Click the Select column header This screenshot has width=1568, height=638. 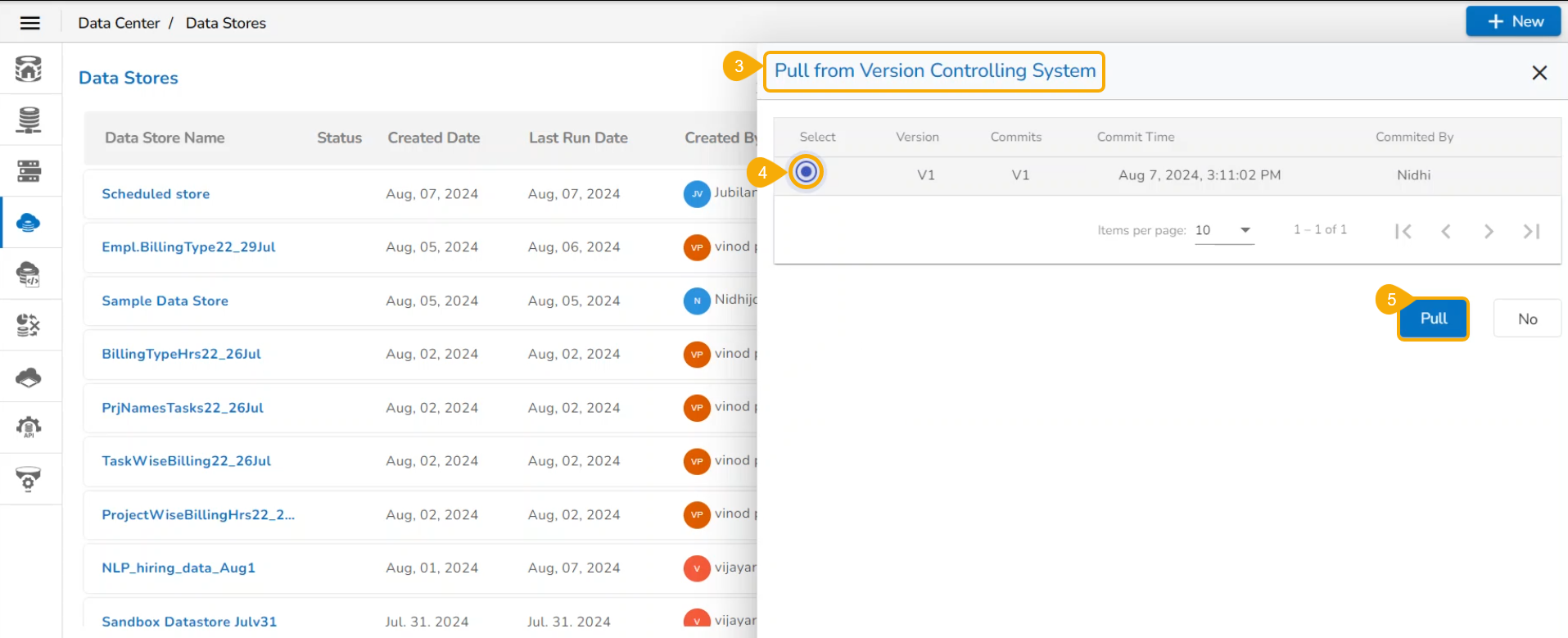click(817, 137)
